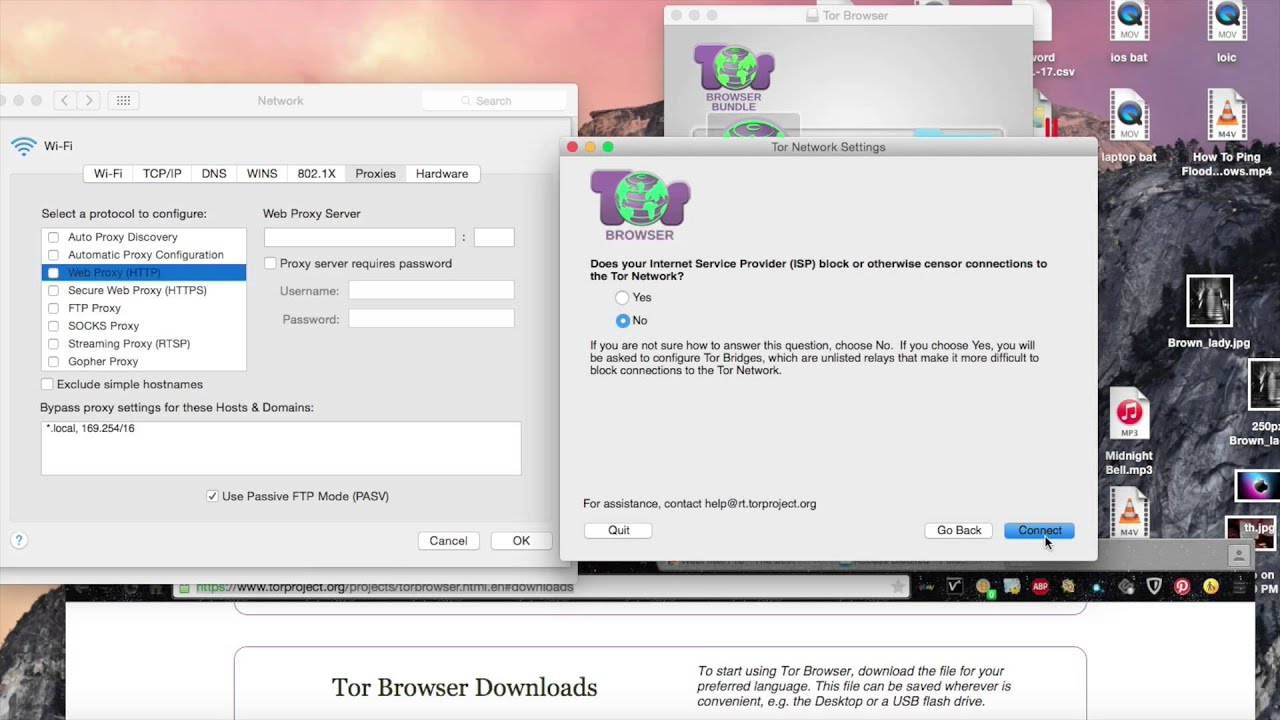The image size is (1280, 720).
Task: Click the loic desktop file
Action: [1227, 33]
